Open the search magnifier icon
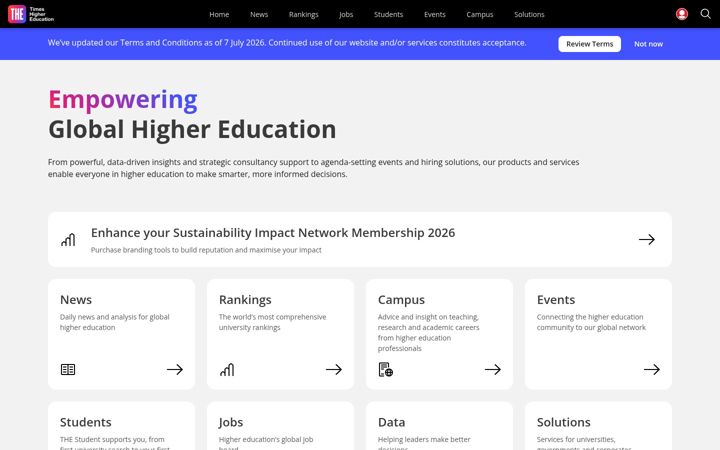This screenshot has height=450, width=720. tap(705, 14)
